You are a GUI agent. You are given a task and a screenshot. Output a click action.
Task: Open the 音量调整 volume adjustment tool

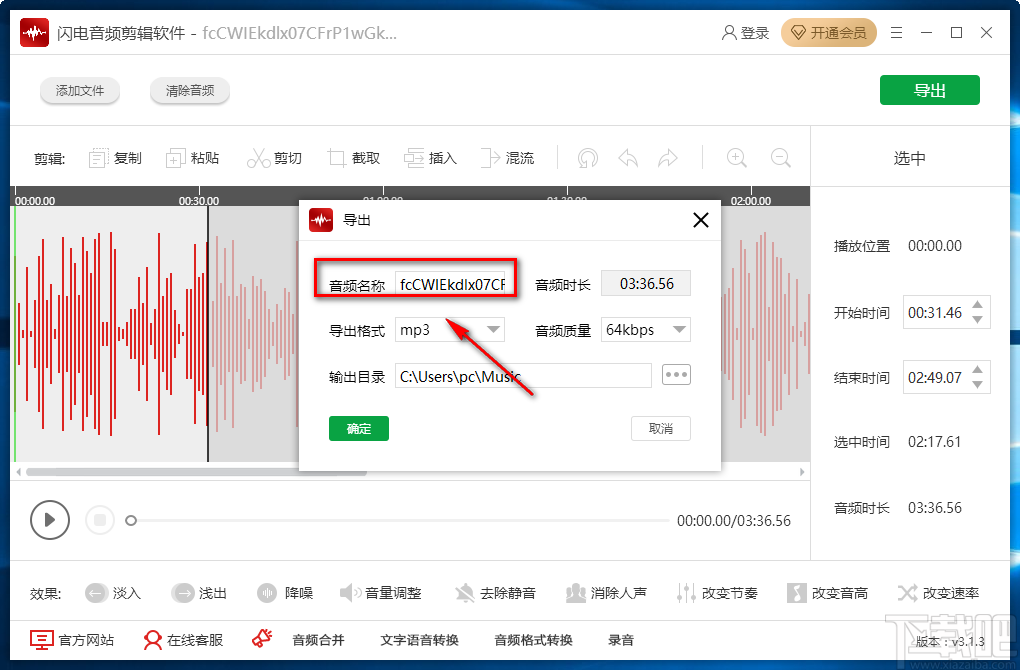[382, 592]
